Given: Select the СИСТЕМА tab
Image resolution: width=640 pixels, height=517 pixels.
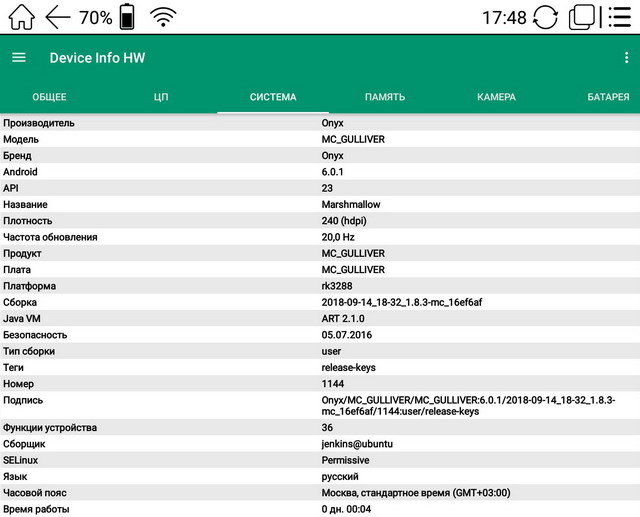Looking at the screenshot, I should pos(273,97).
